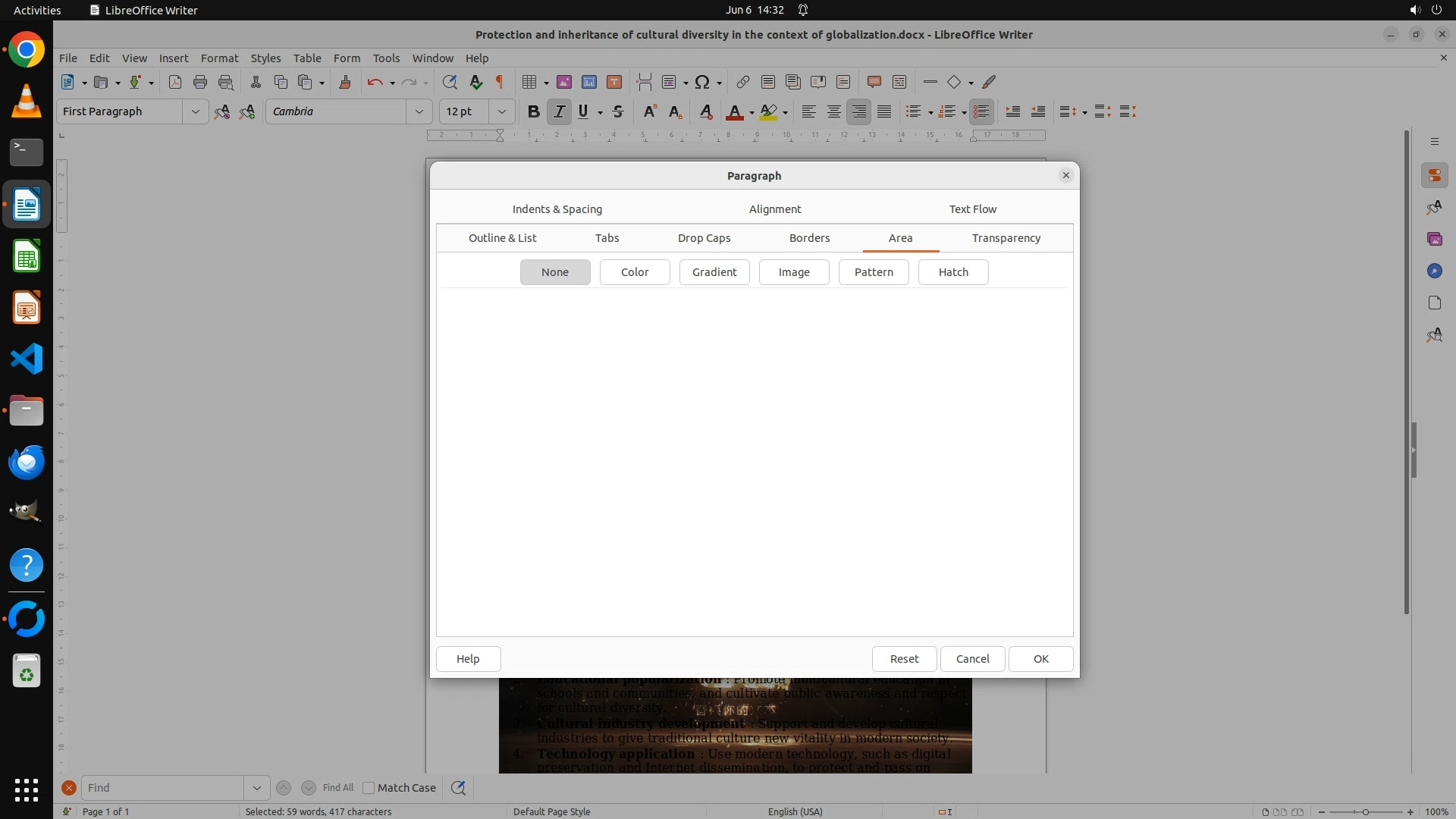Open the sidebar Navigator compass icon

pos(1434,271)
